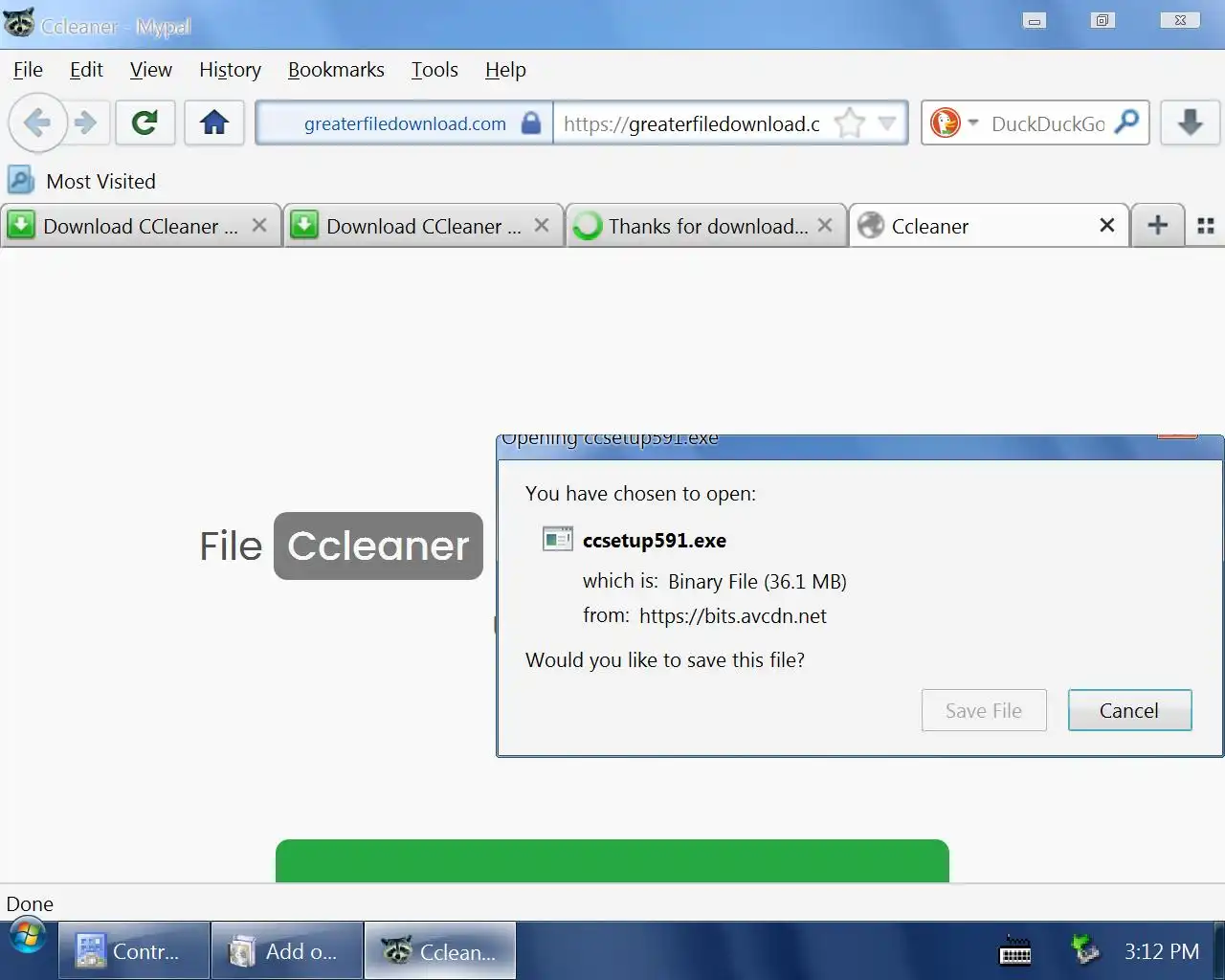Select the active Ccleaner tab

tap(990, 226)
